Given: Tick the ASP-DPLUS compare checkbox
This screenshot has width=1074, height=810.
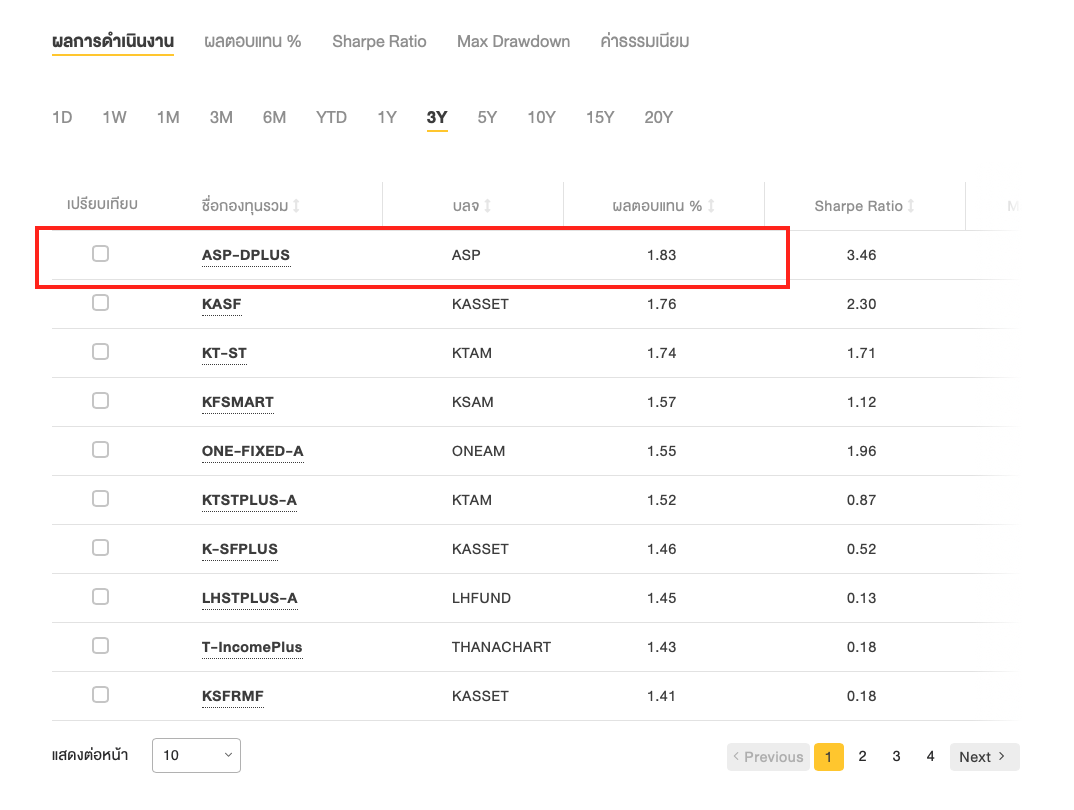Looking at the screenshot, I should pyautogui.click(x=100, y=254).
